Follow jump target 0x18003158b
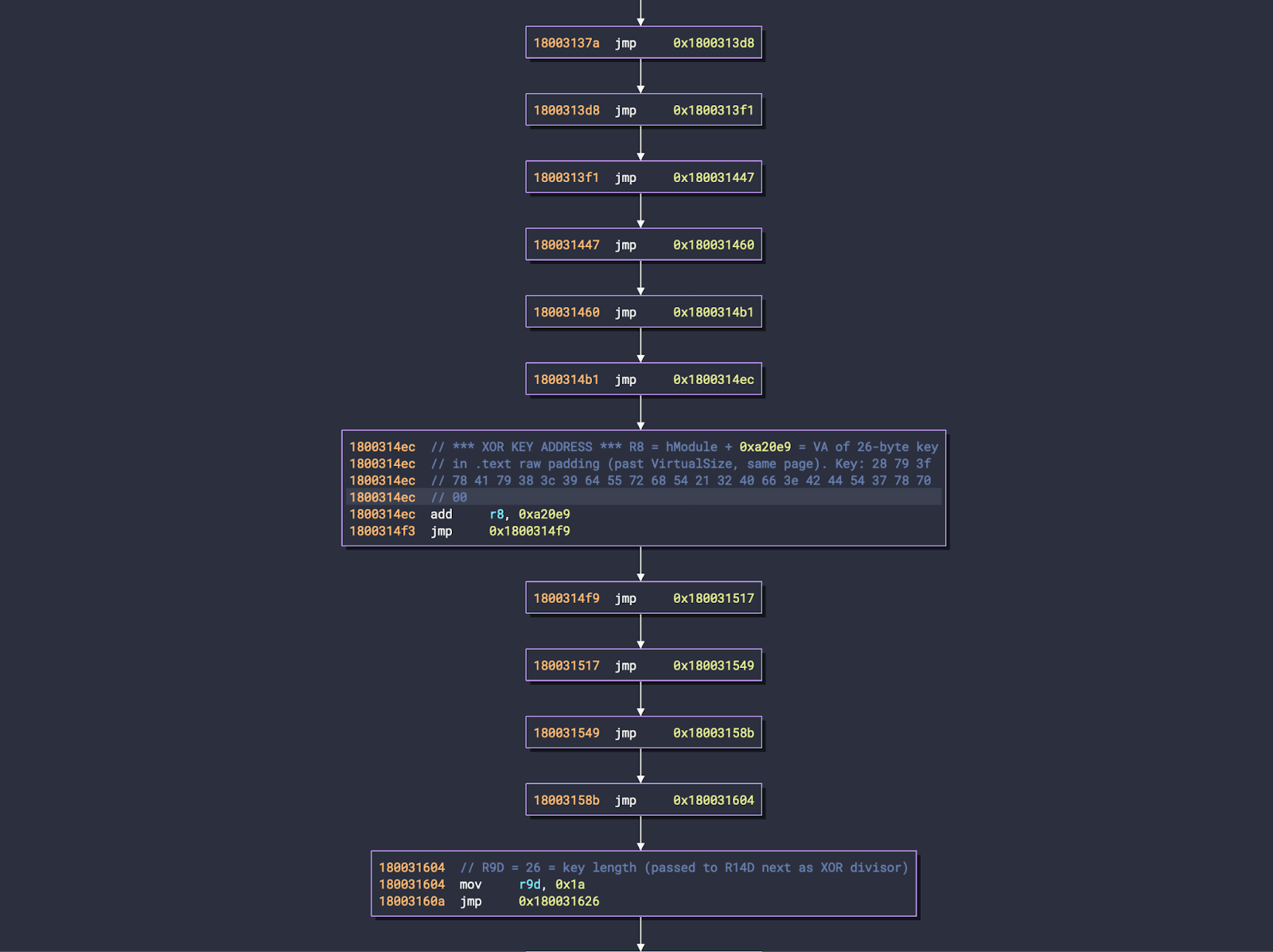Image resolution: width=1273 pixels, height=952 pixels. [x=713, y=733]
